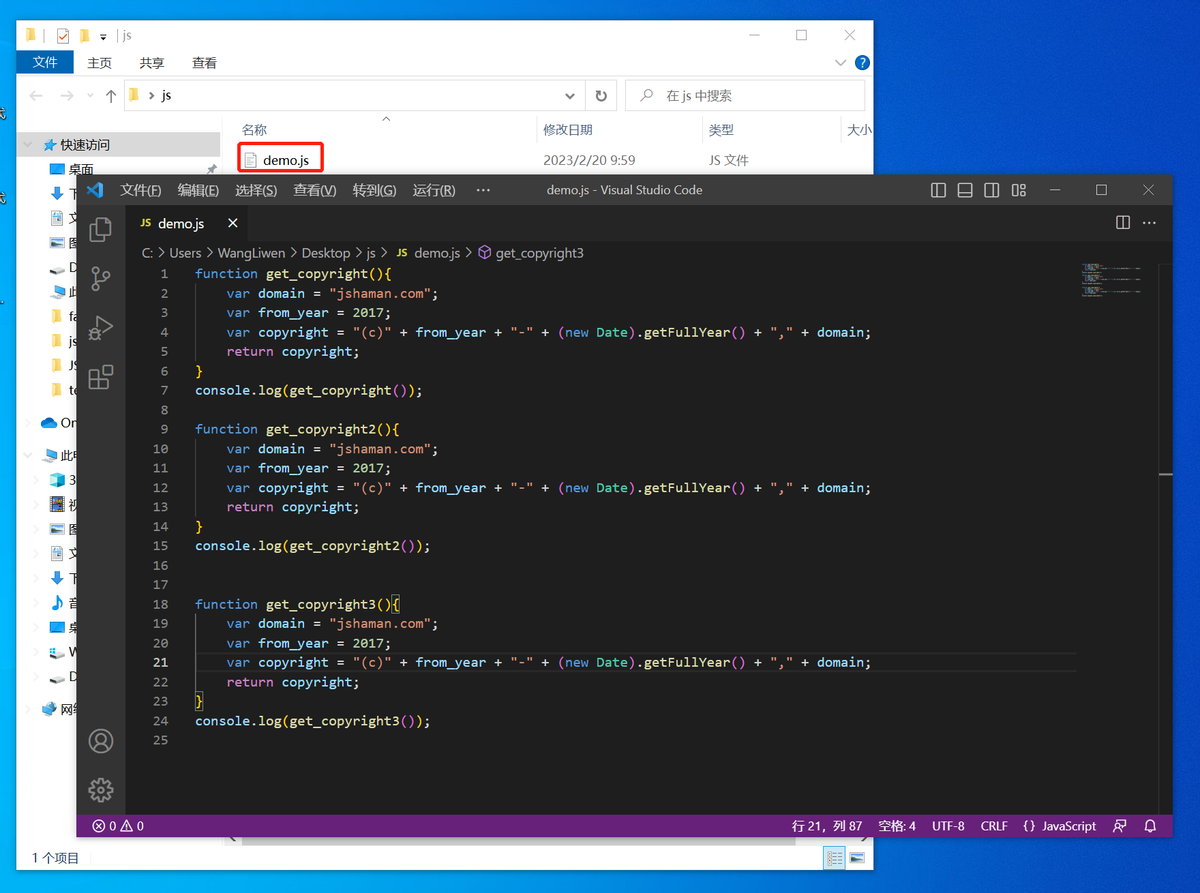Viewport: 1200px width, 893px height.
Task: Open Manage gear icon in VS Code
Action: 100,789
